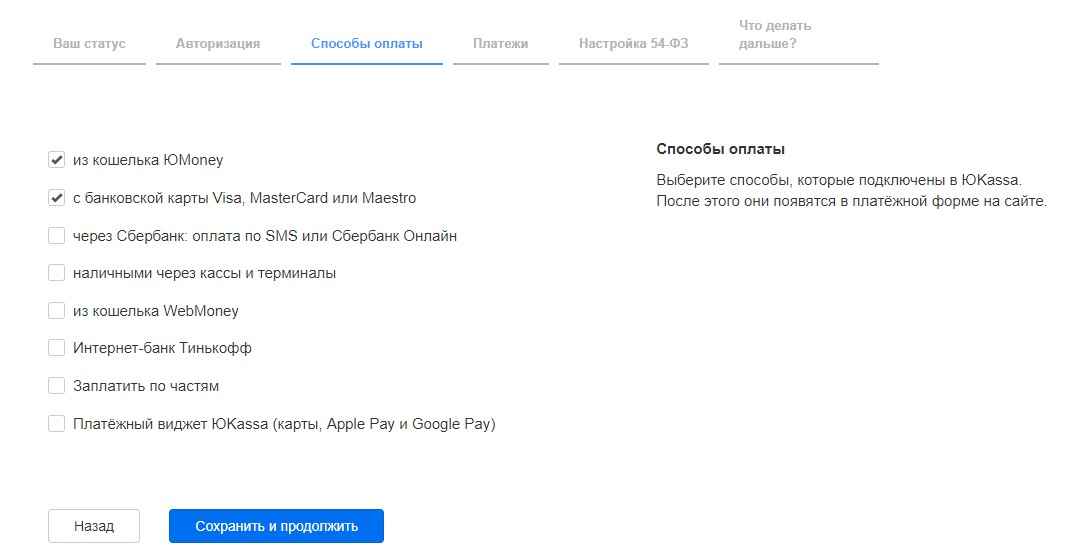Enable payment through Сбербанк SMS or Онлайн
Screen dimensions: 1079x559
(x=56, y=235)
